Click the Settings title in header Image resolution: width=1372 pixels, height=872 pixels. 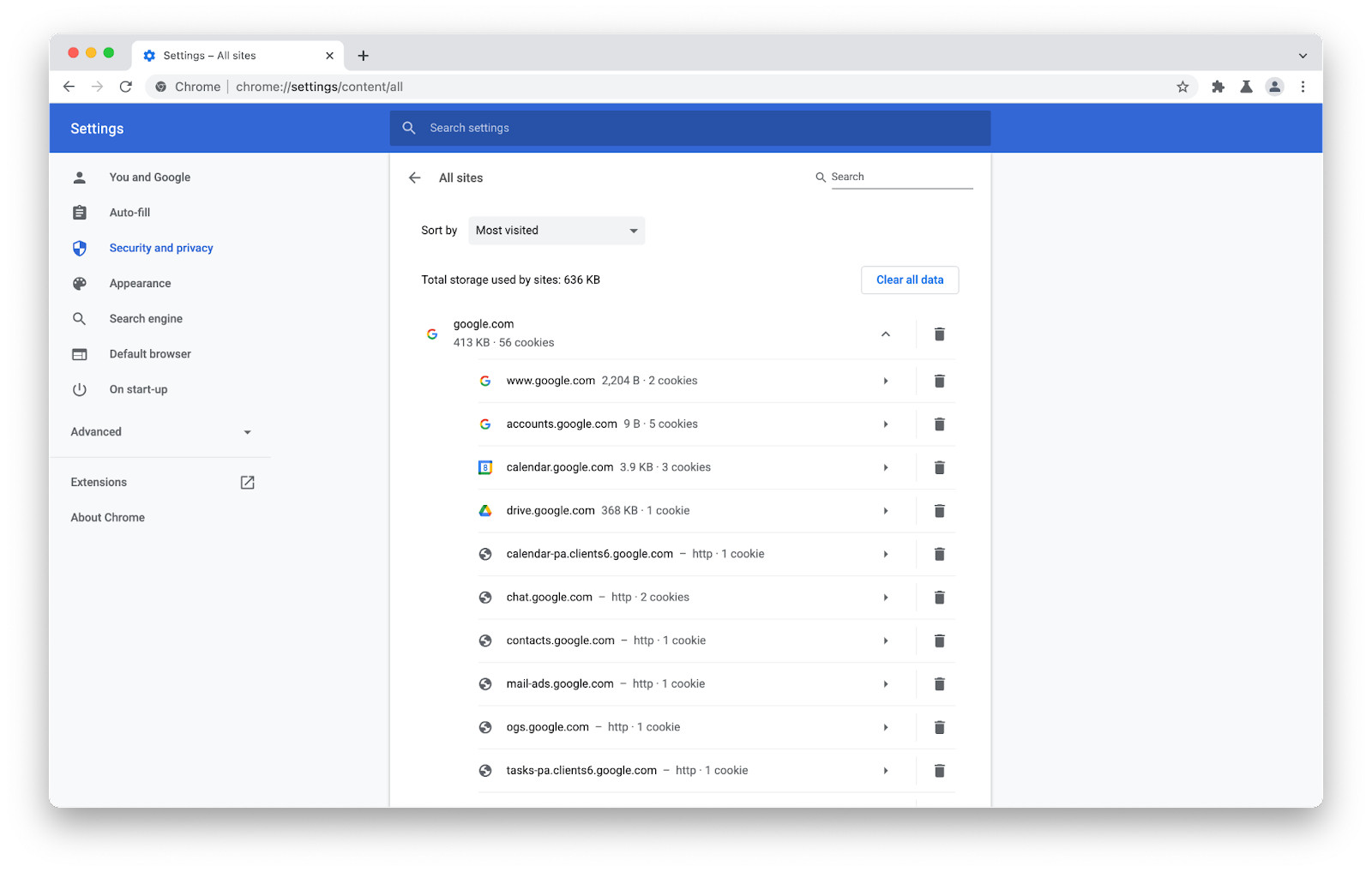tap(97, 129)
